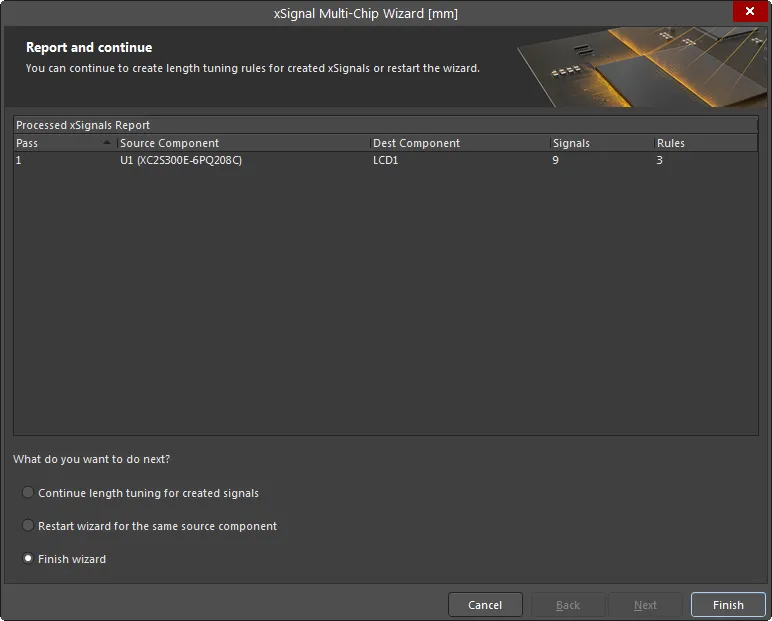Screen dimensions: 772x621
Task: Click the Rules value 3
Action: (659, 160)
